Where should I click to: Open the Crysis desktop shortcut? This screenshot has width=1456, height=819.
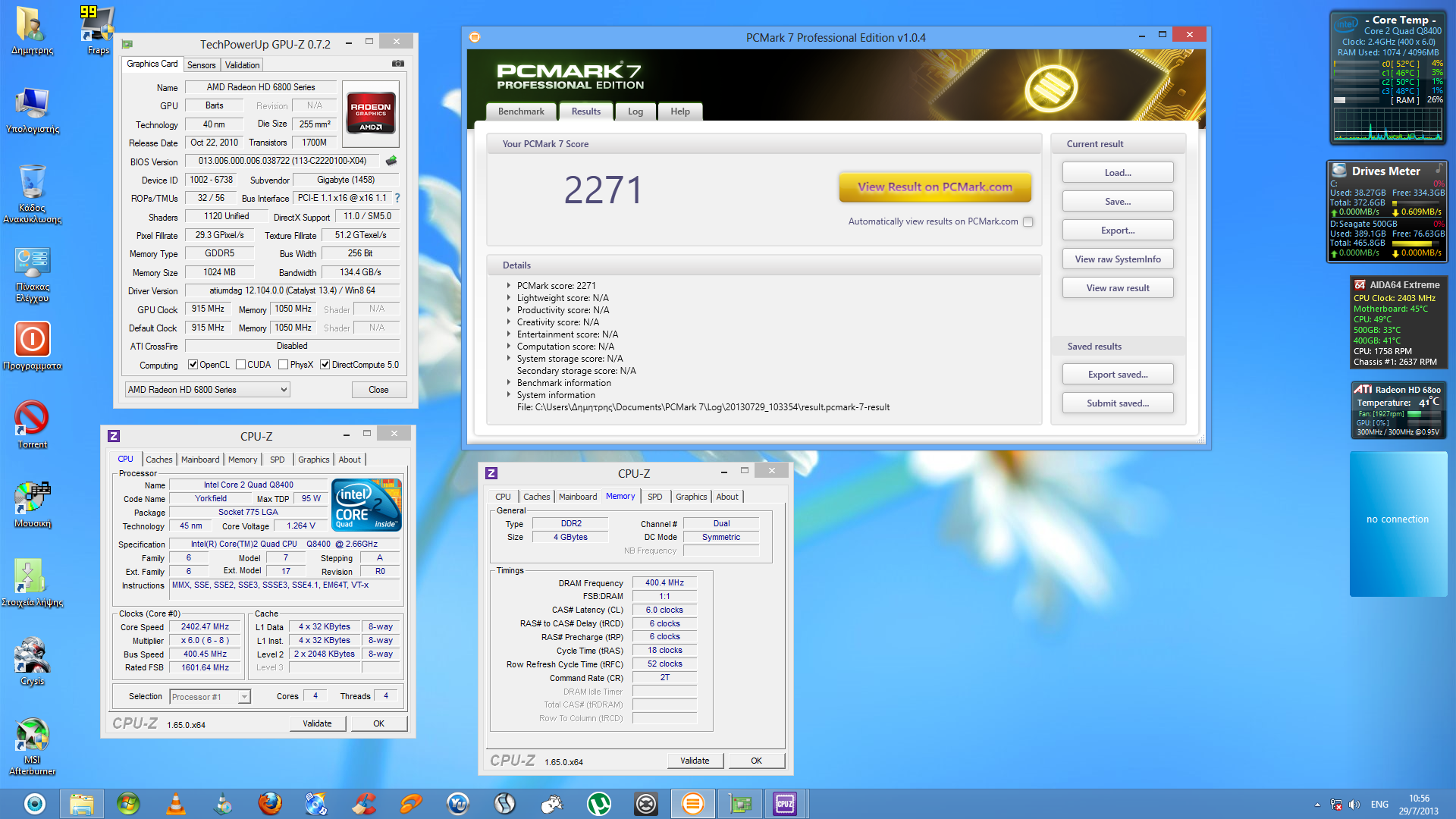[32, 661]
